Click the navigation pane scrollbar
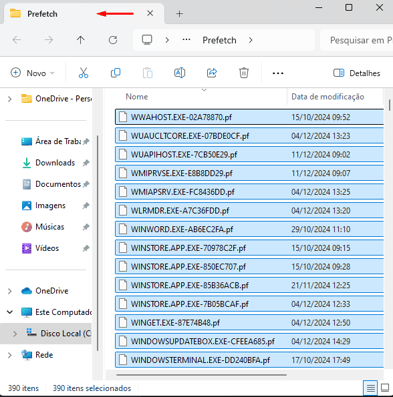The height and width of the screenshot is (397, 393). tap(97, 243)
